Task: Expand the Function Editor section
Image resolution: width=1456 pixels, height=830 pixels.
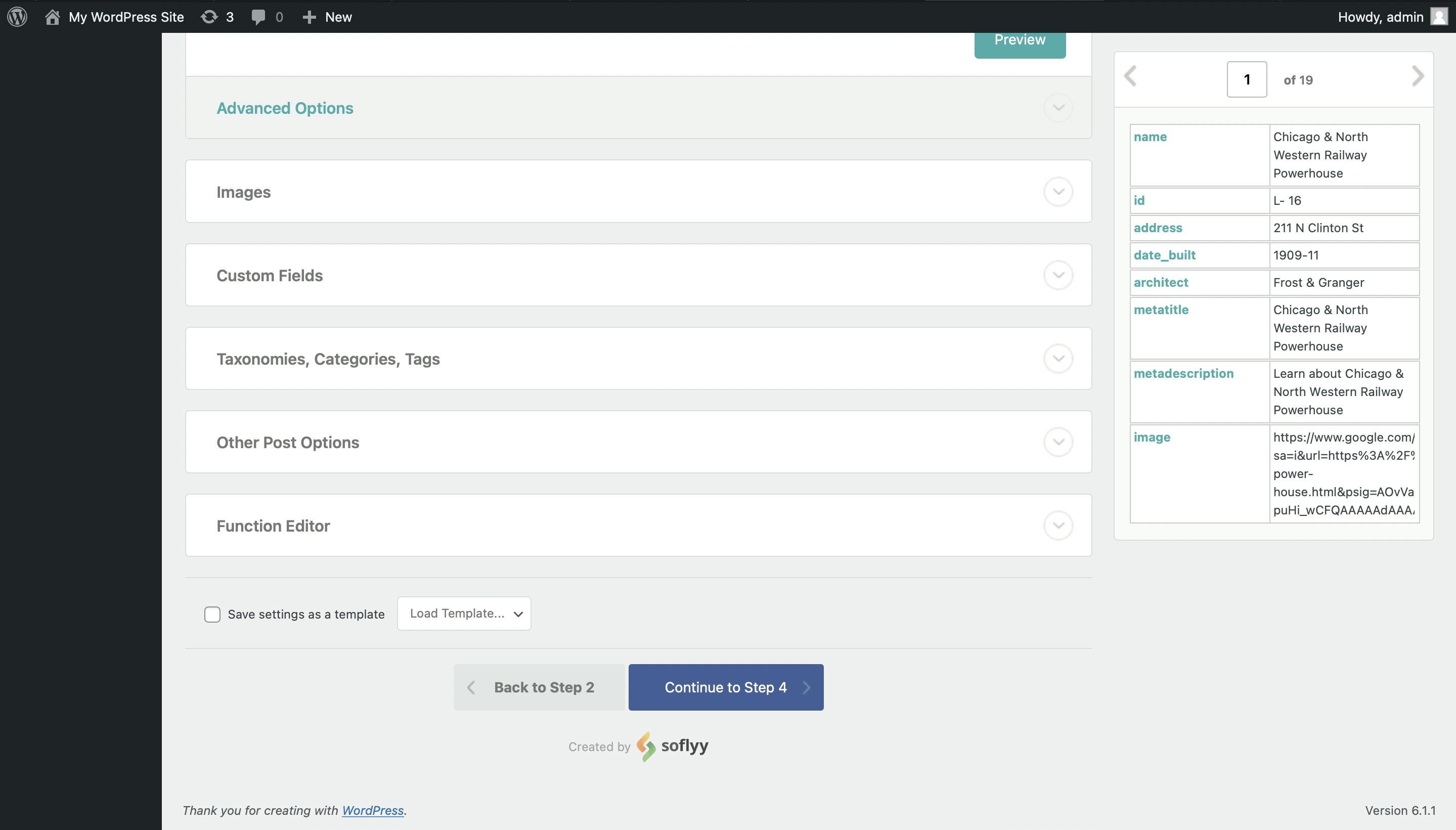Action: click(x=1057, y=524)
